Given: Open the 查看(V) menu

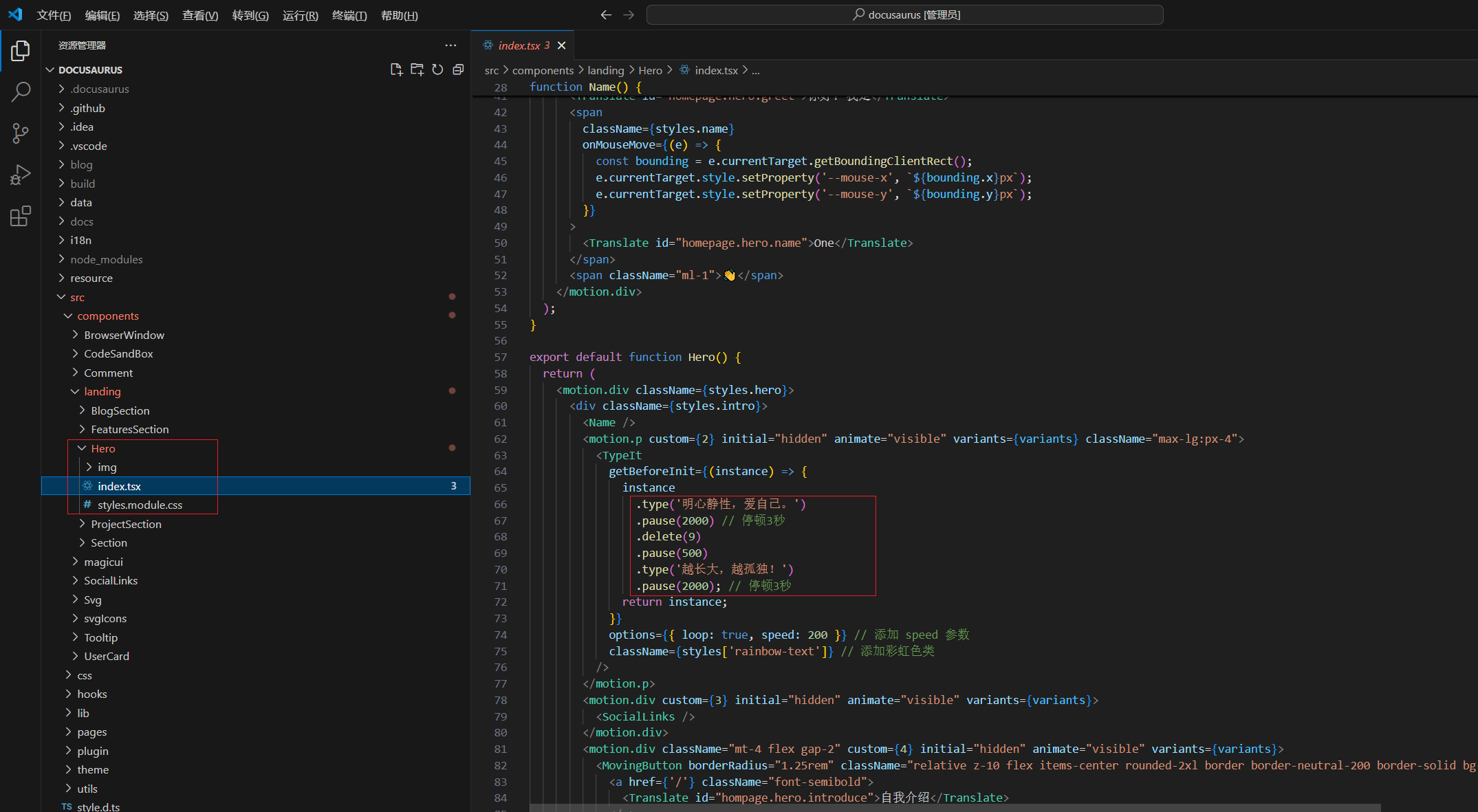Looking at the screenshot, I should coord(200,15).
